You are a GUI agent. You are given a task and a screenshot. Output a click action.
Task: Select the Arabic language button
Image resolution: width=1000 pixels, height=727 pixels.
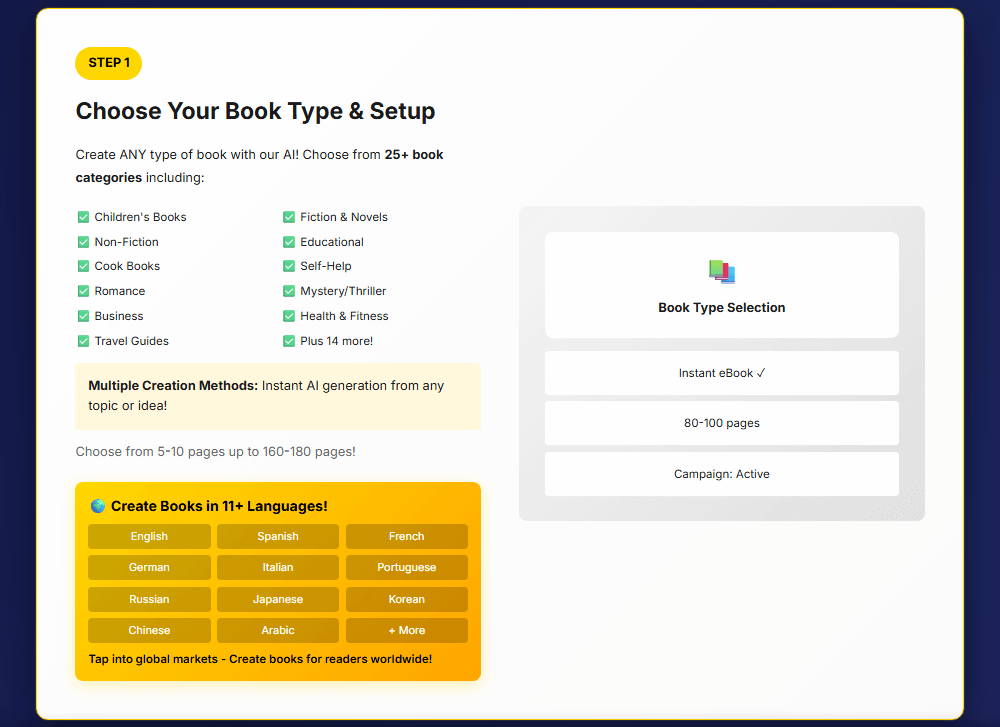[x=278, y=630]
